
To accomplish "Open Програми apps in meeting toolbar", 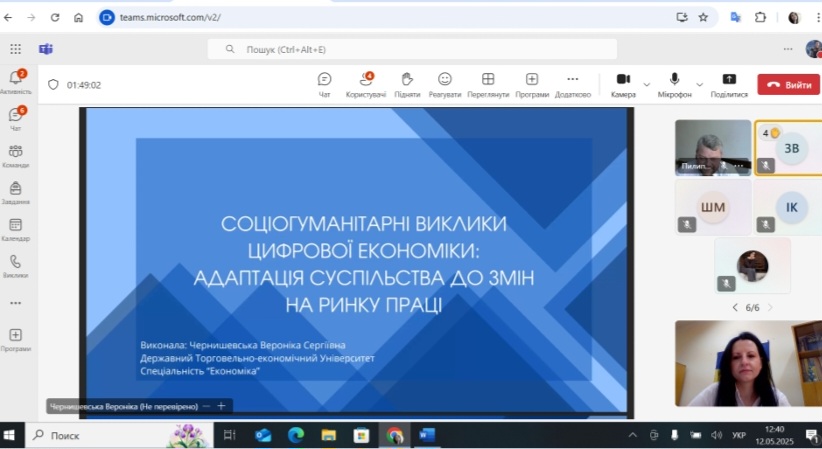I will [x=532, y=84].
